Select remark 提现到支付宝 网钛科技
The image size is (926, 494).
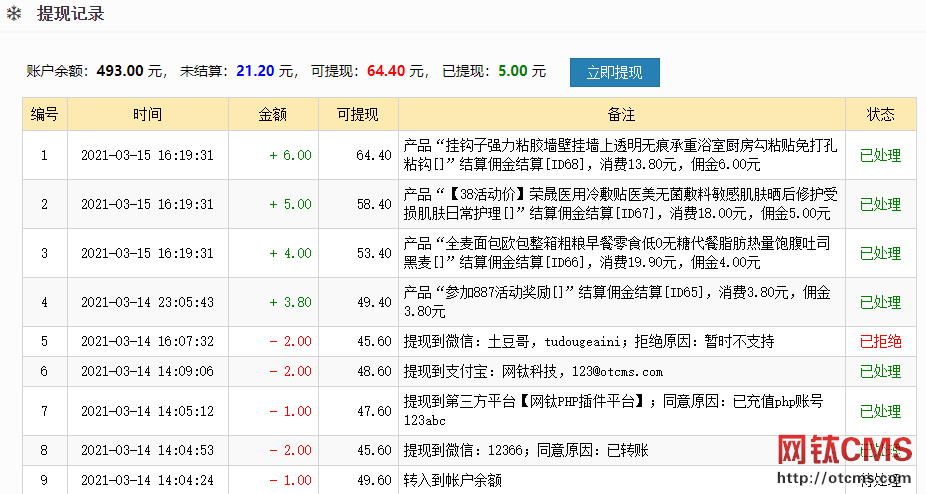(x=533, y=371)
